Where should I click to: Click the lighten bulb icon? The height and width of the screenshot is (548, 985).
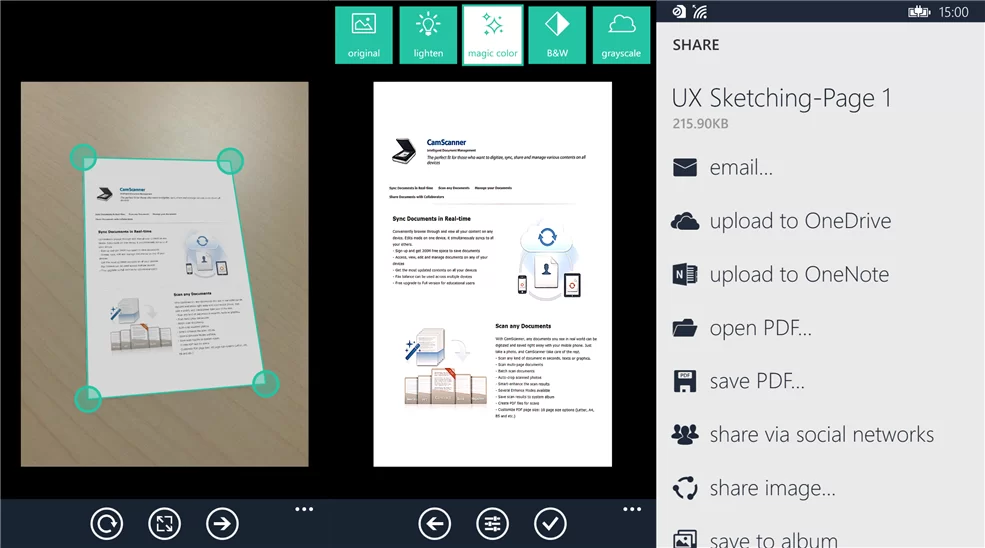[428, 25]
